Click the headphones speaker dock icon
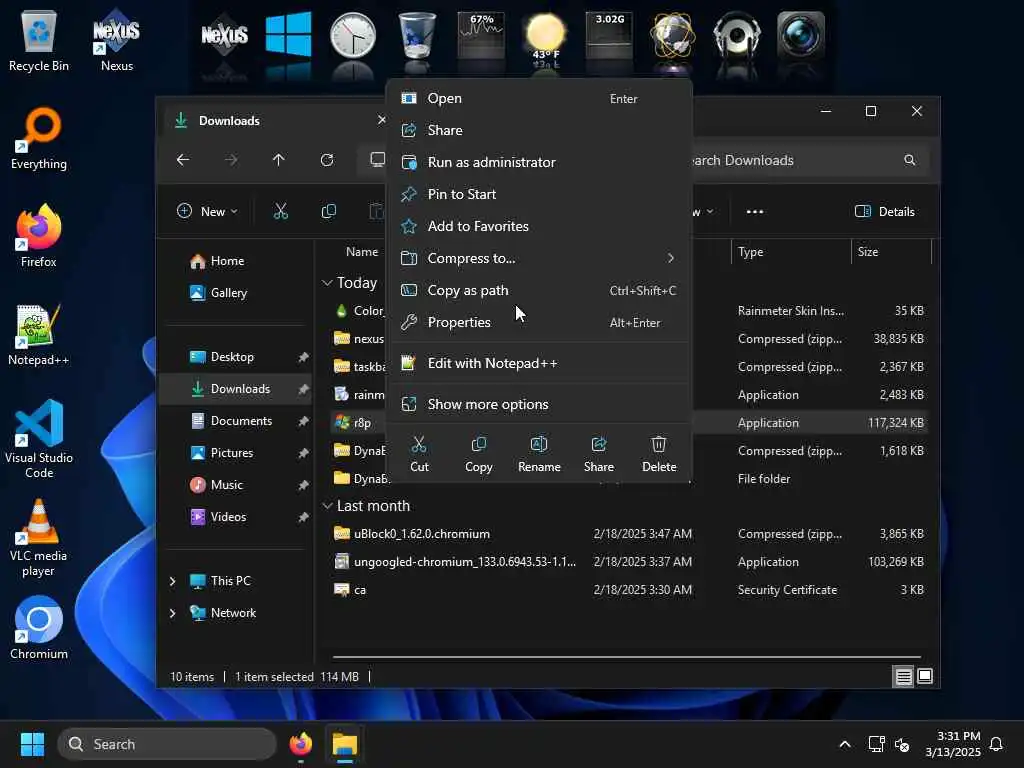The height and width of the screenshot is (768, 1024). click(737, 35)
